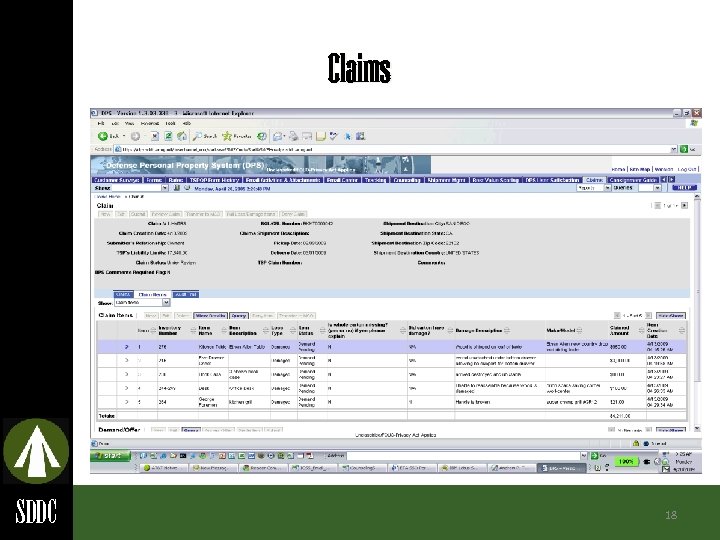Select the row selector for claim item 1

click(x=127, y=347)
